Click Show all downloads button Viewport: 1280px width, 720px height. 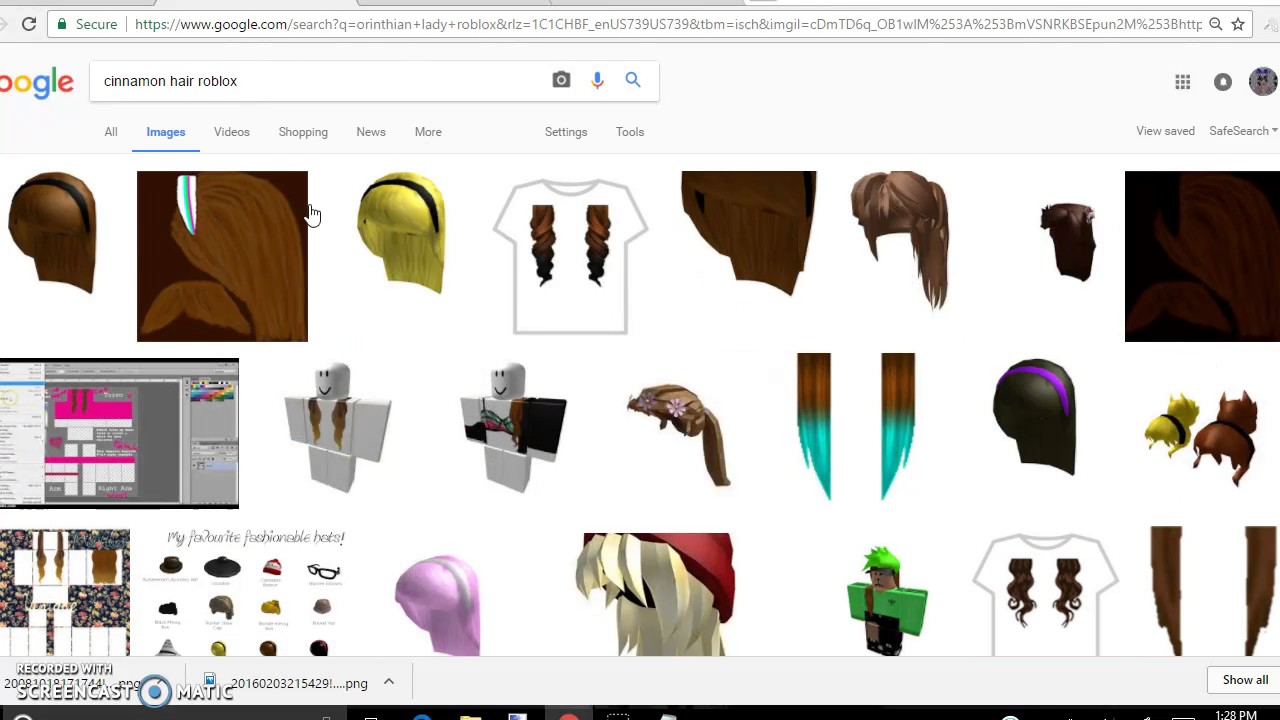point(1245,680)
